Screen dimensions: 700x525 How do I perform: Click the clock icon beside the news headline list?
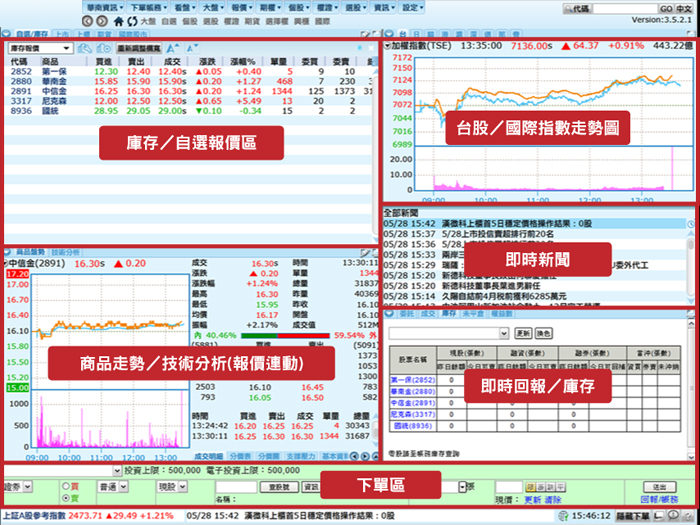[691, 225]
